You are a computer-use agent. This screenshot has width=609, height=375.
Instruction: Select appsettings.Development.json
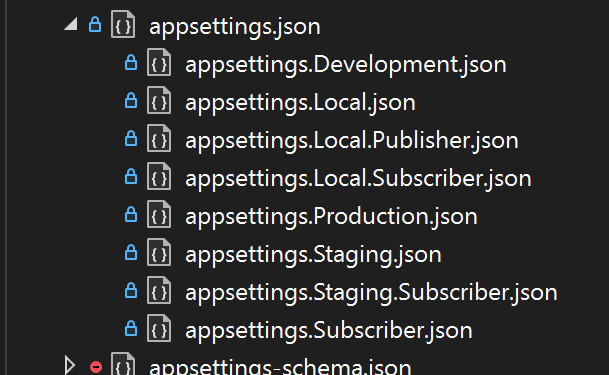[346, 64]
